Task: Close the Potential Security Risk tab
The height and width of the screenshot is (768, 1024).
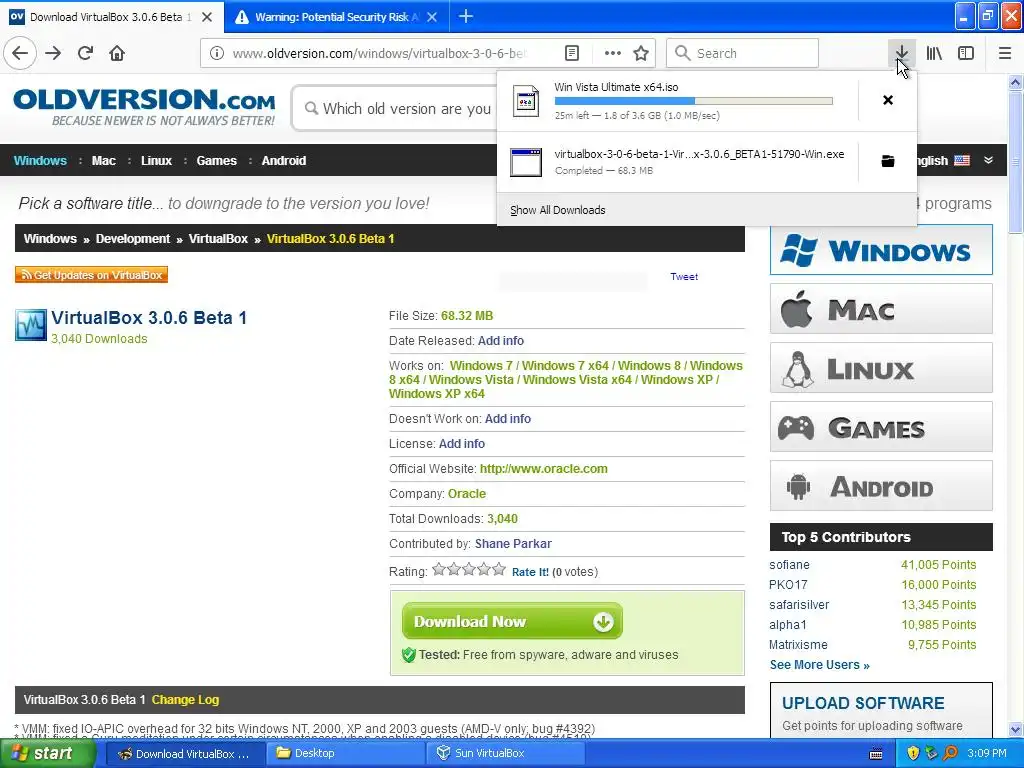Action: click(x=432, y=16)
